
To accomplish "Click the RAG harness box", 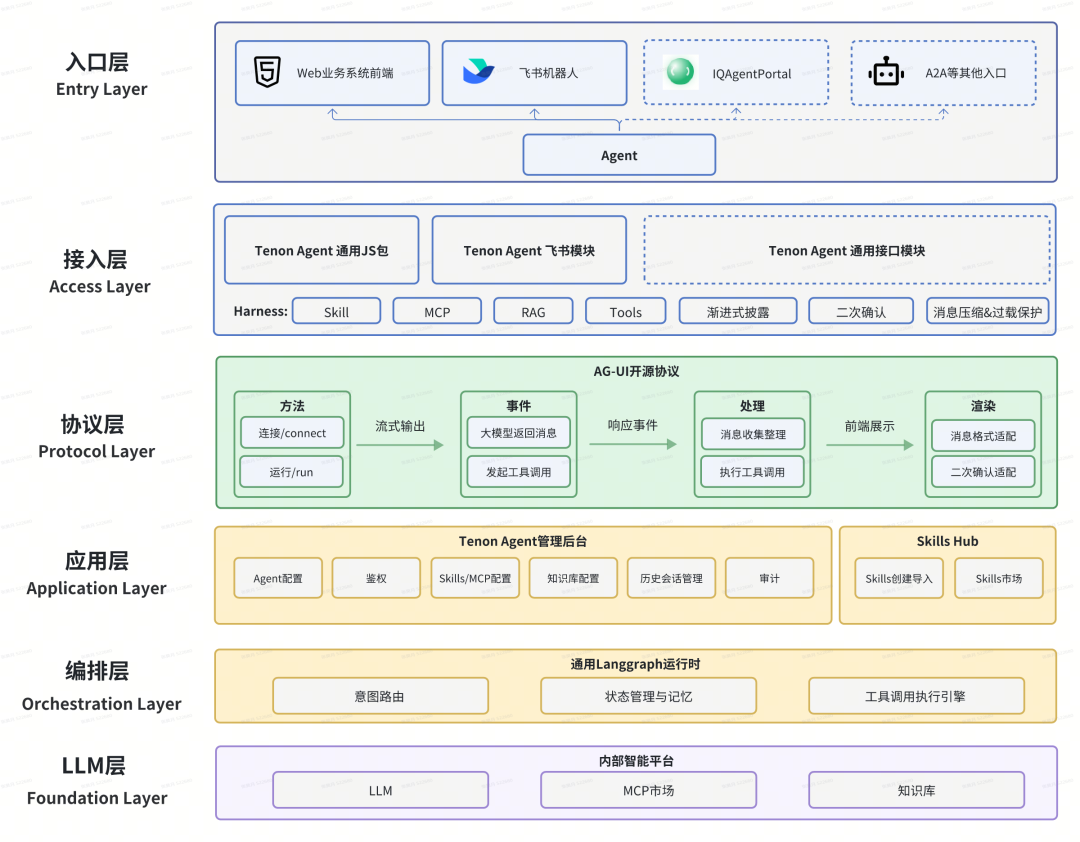I will (533, 311).
